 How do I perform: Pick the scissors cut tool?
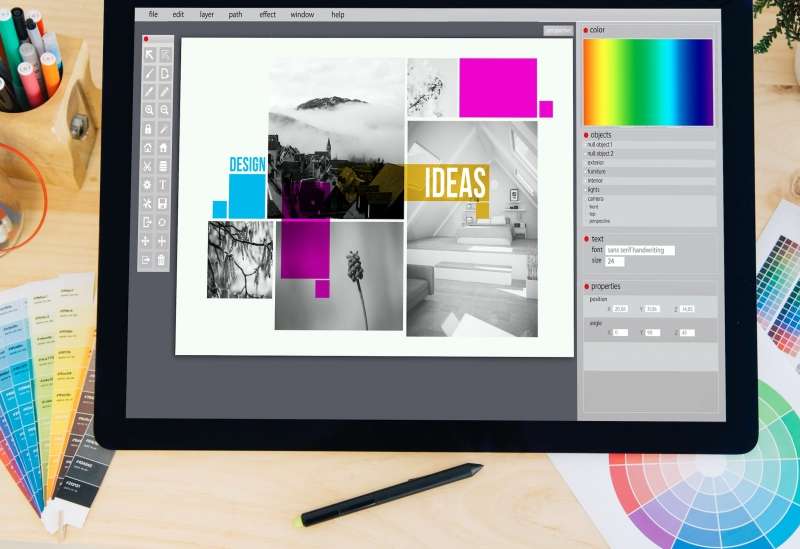click(x=148, y=166)
